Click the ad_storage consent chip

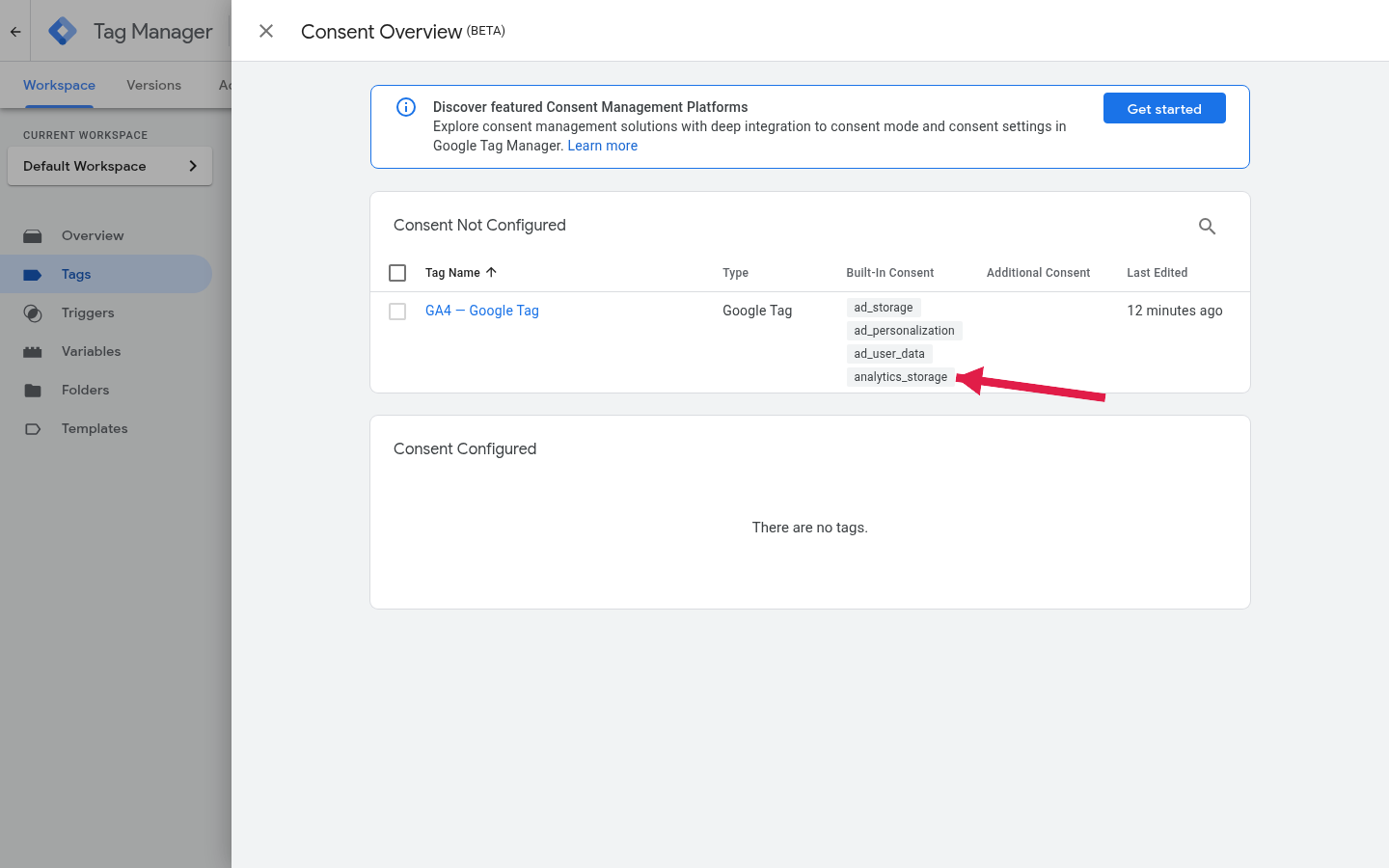(x=884, y=308)
